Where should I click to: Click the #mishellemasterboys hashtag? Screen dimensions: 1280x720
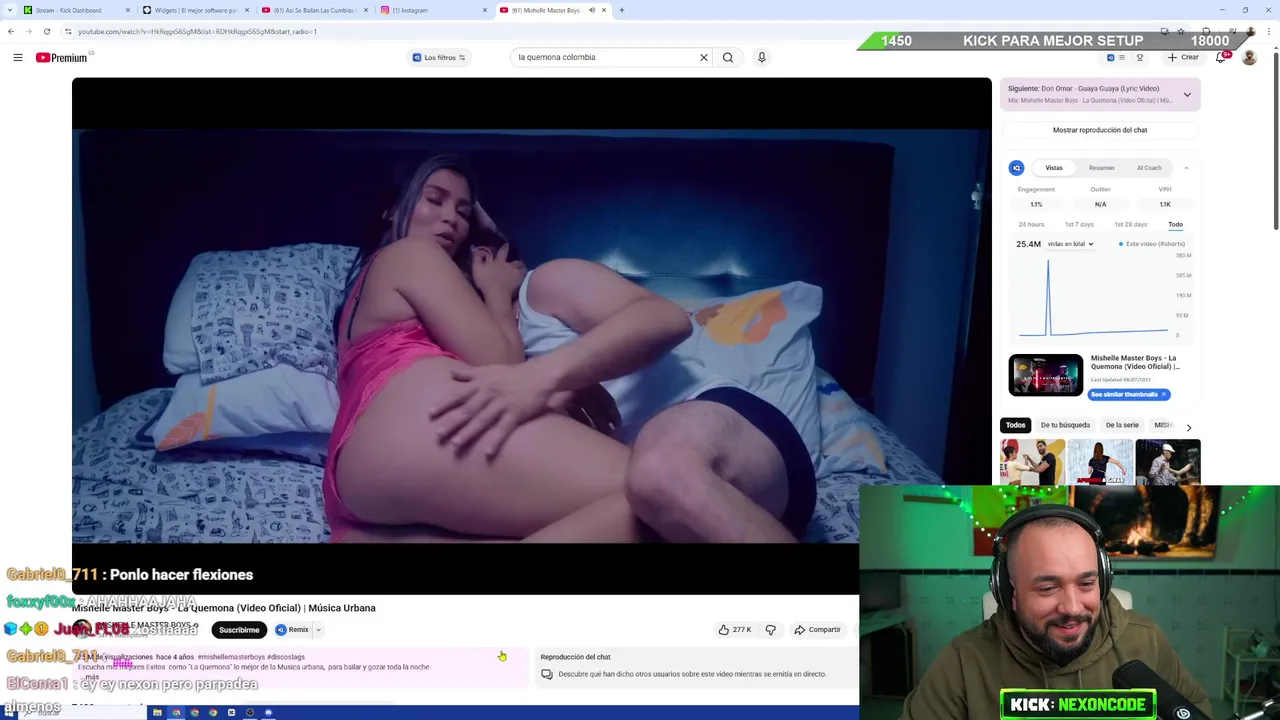coord(231,657)
